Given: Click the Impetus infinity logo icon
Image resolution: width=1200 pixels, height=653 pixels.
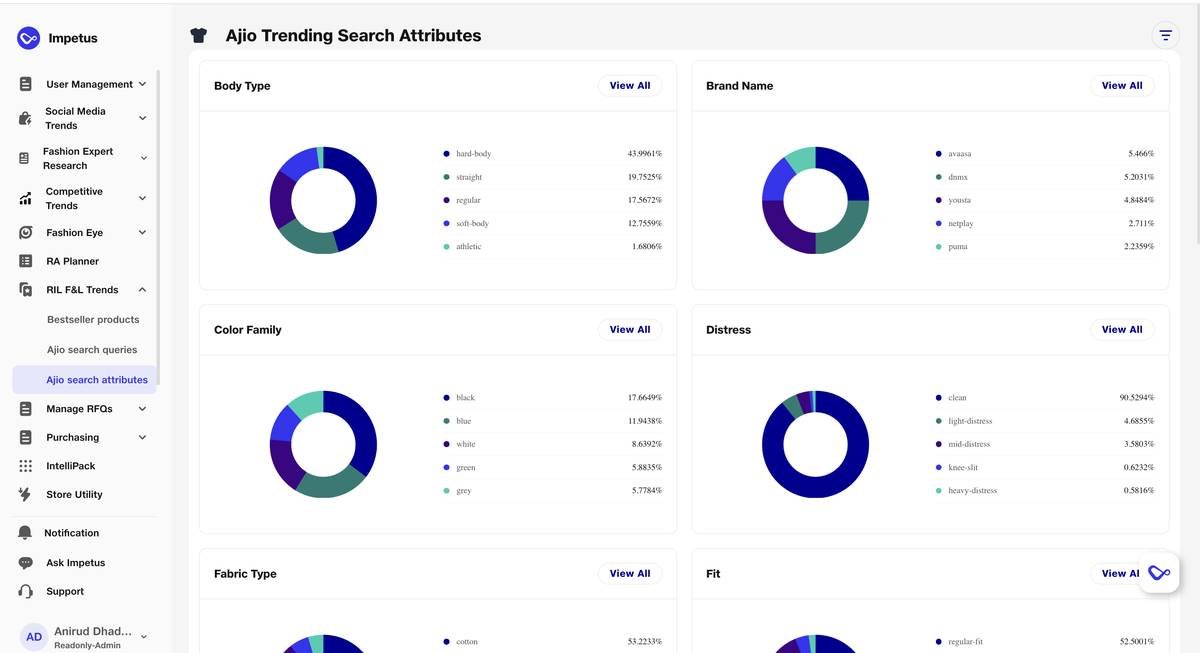Looking at the screenshot, I should tap(28, 38).
